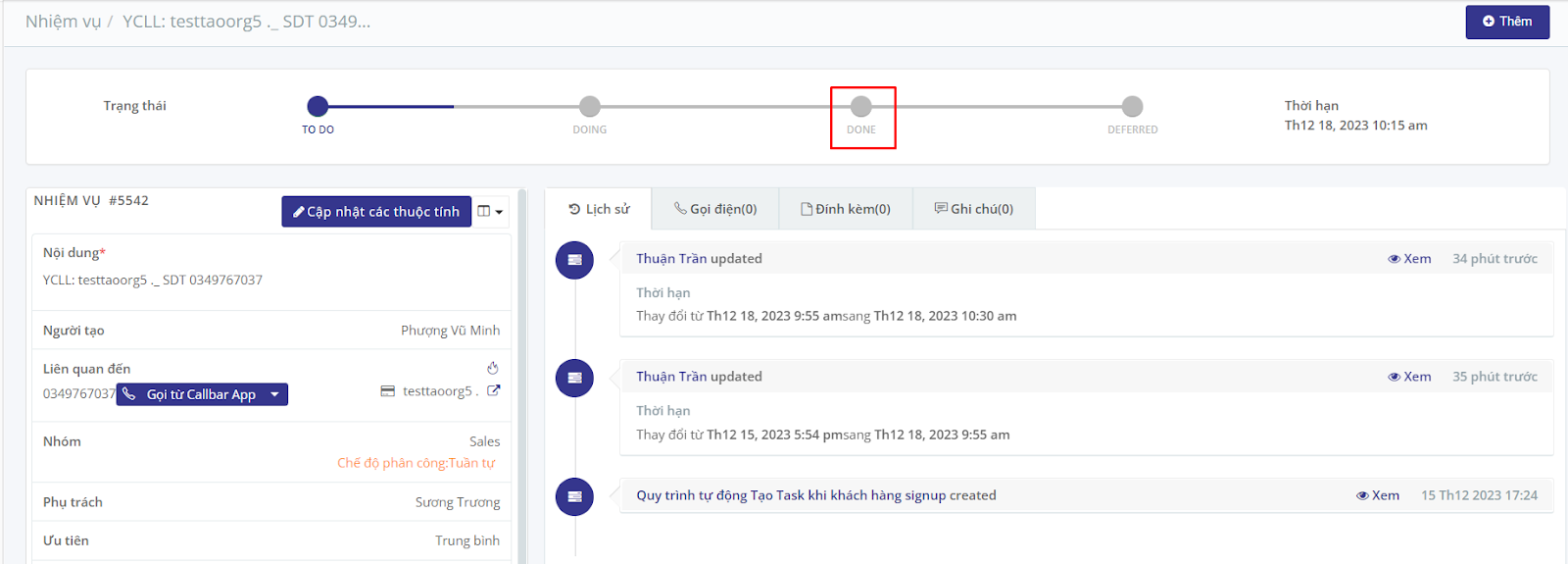The image size is (1568, 564).
Task: Click Ưu tiên value Trung bình
Action: 467,540
